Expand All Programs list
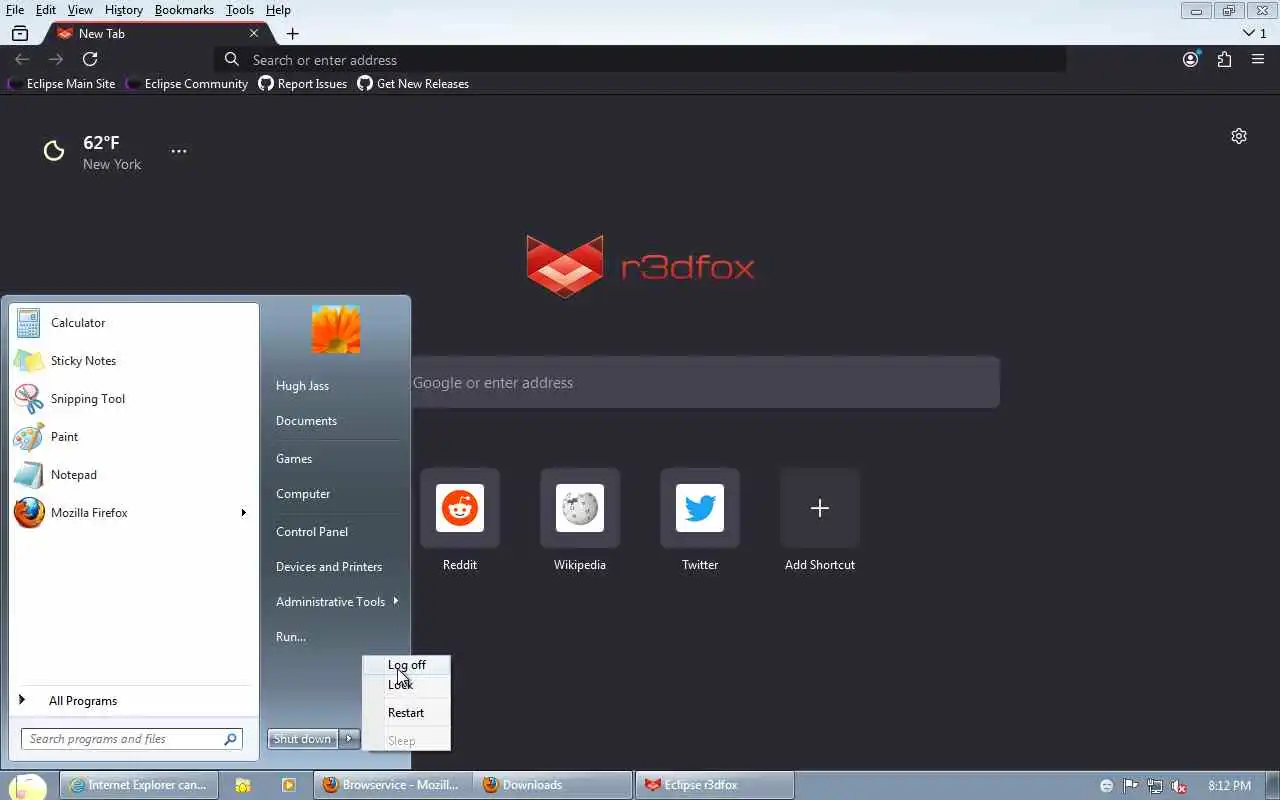Screen dimensions: 1280x800 [x=133, y=701]
